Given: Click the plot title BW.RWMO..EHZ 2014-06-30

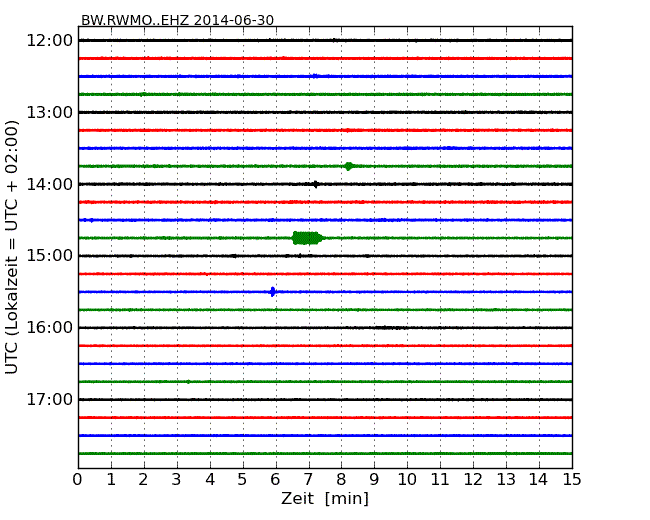Looking at the screenshot, I should click(x=177, y=20).
